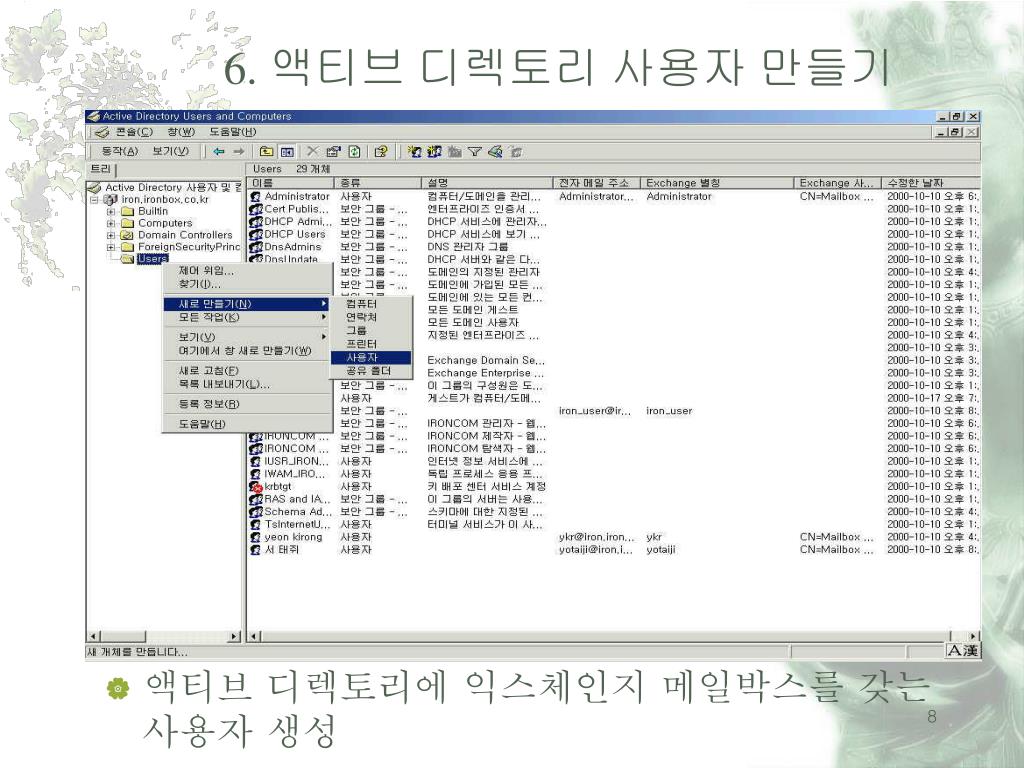Open the 도움말(H) menu bar item

click(232, 132)
